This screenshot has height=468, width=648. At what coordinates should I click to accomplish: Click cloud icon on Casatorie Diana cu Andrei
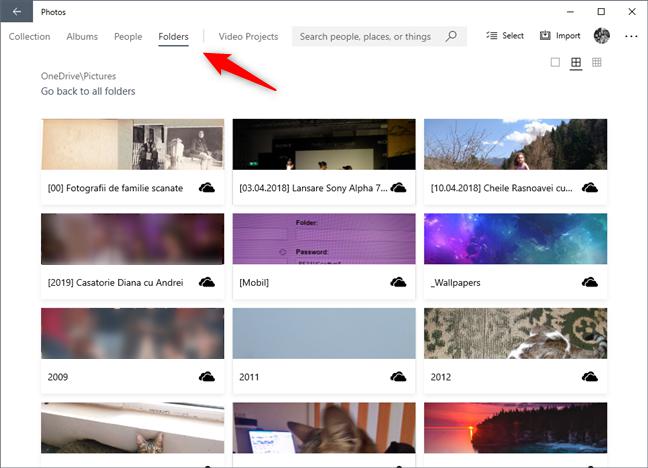click(207, 282)
